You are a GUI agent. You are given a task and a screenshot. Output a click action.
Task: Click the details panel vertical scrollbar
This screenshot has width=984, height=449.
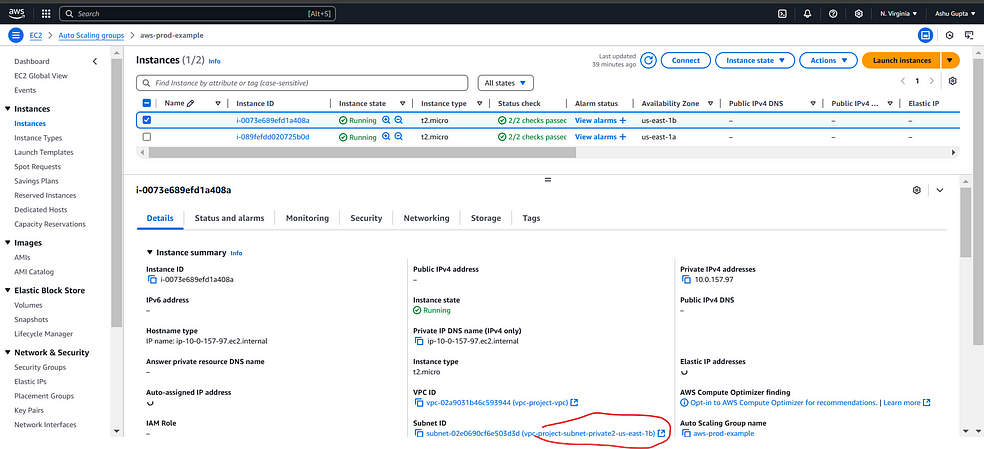(x=965, y=223)
